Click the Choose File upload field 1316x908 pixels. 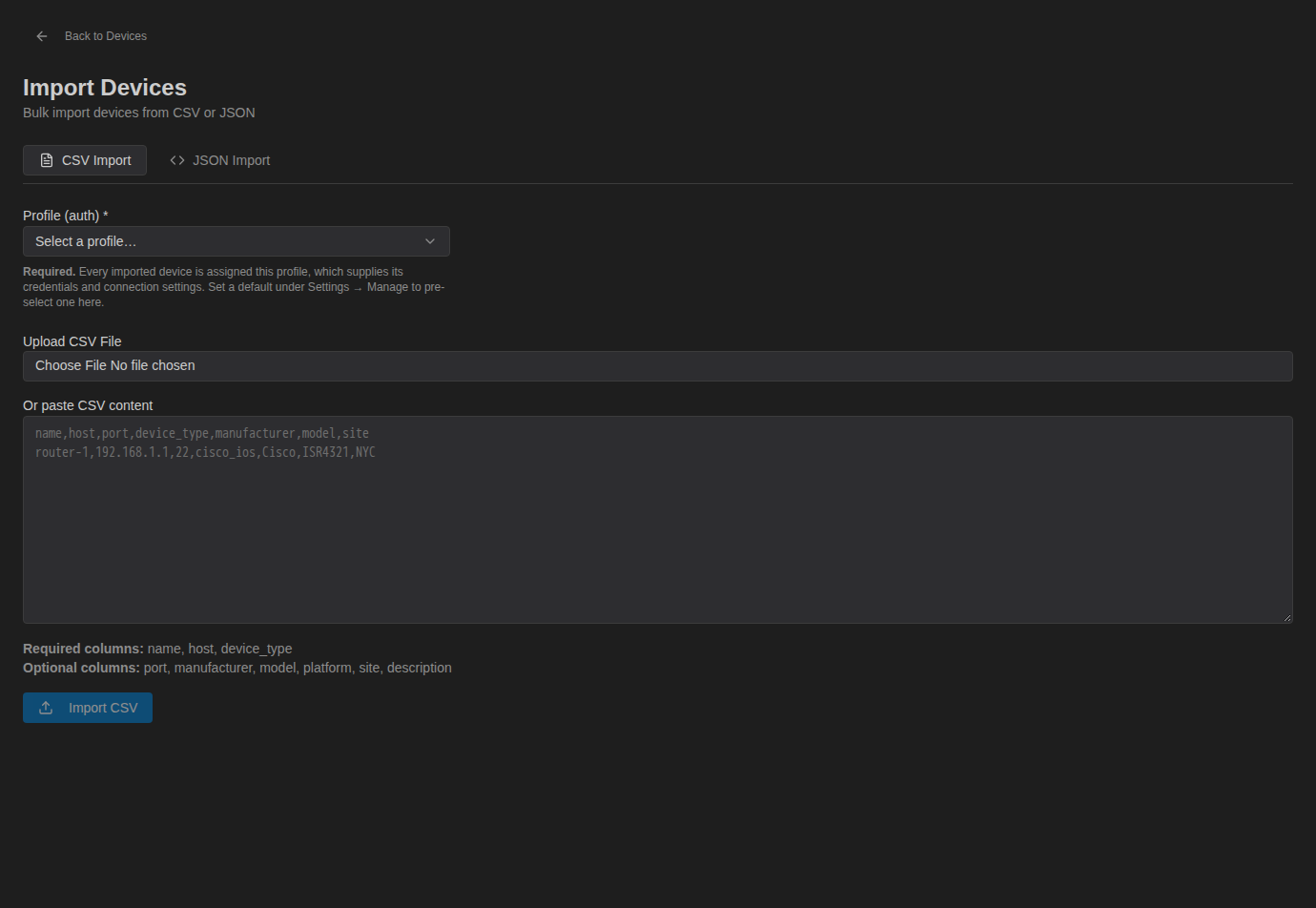(x=658, y=366)
